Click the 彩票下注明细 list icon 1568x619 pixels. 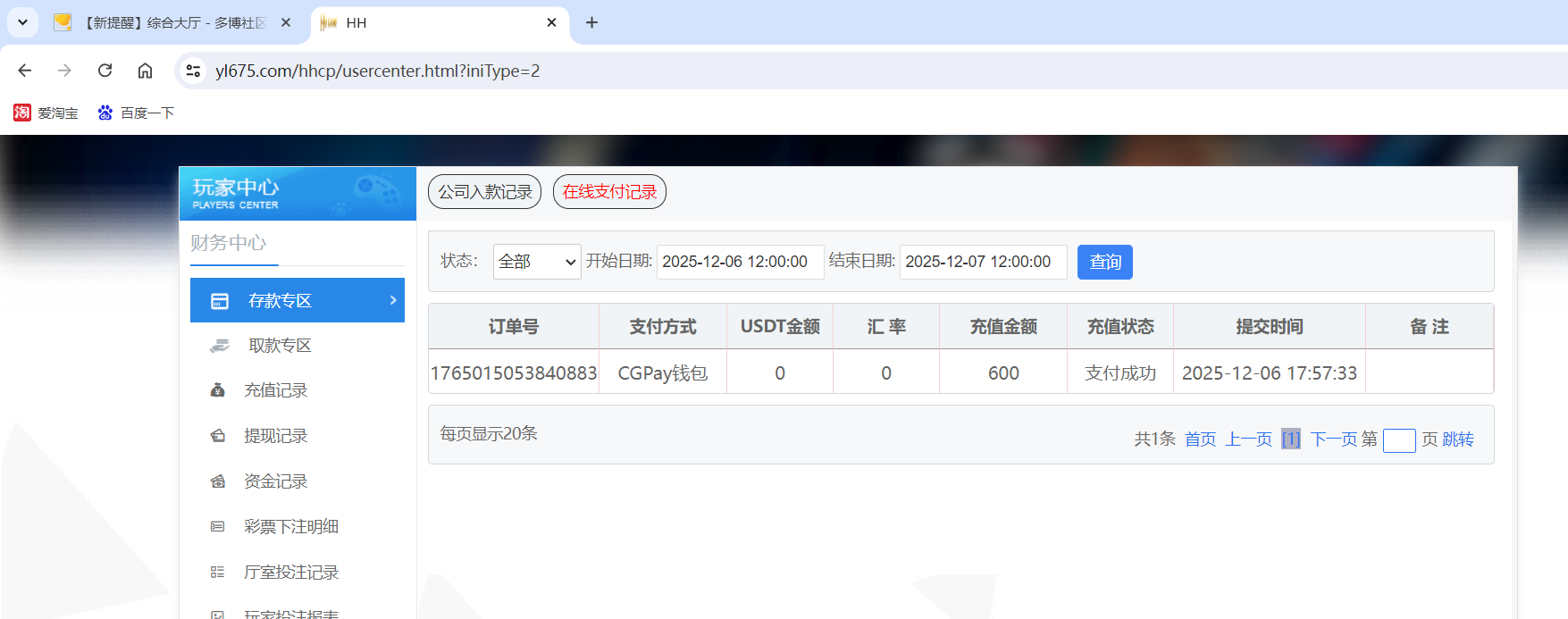coord(217,527)
